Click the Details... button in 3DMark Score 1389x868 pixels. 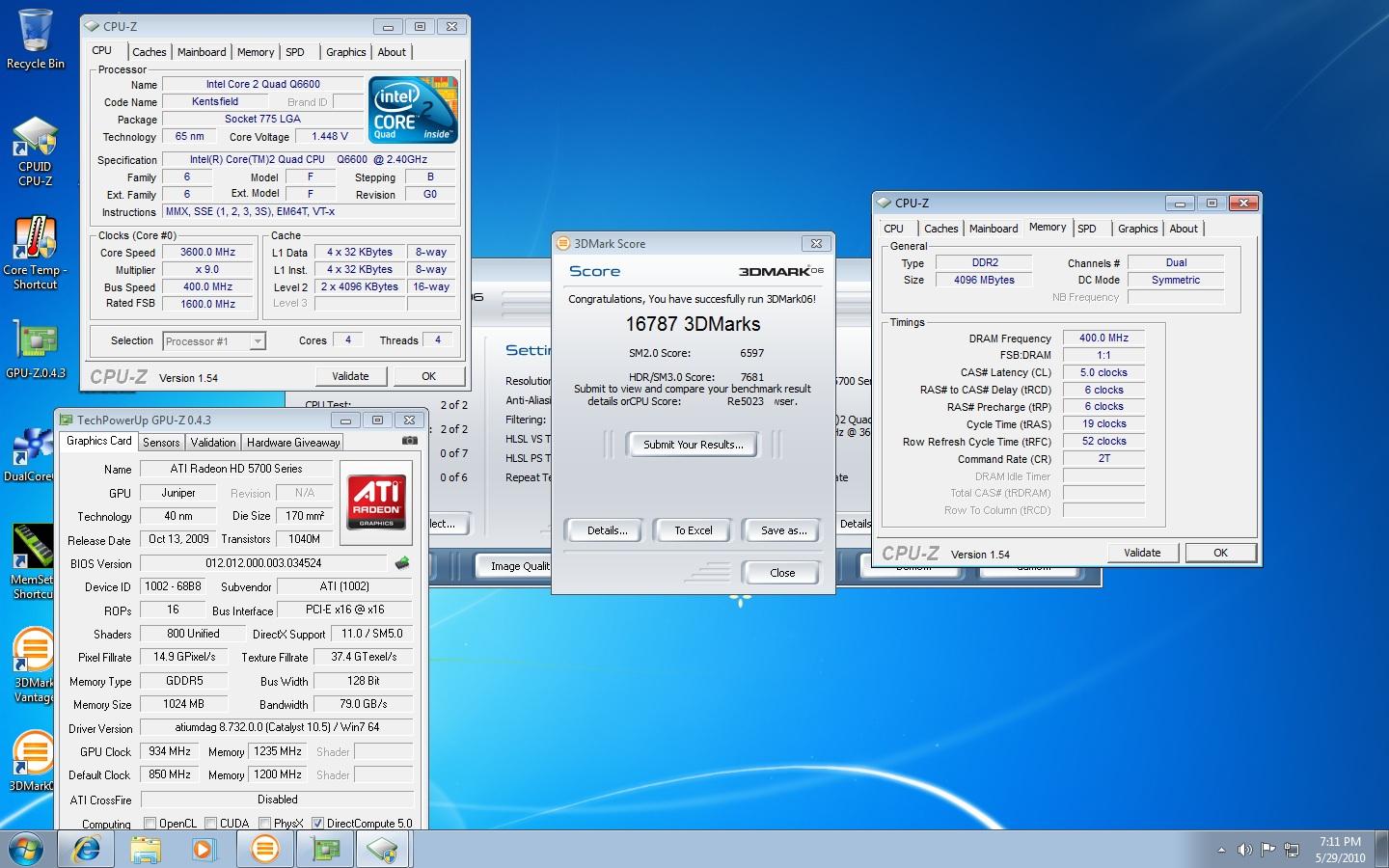(608, 530)
